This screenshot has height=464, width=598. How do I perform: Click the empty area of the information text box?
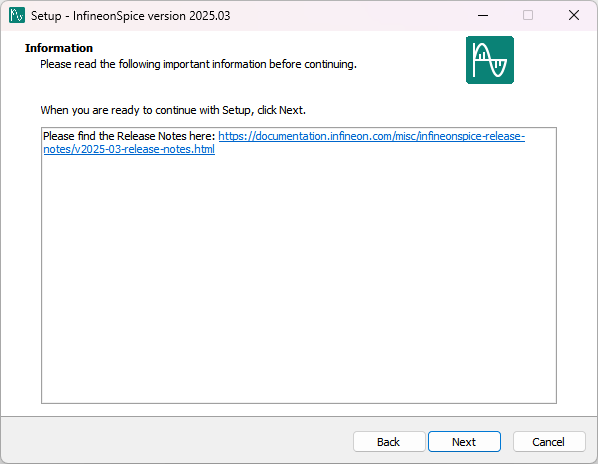click(x=299, y=278)
